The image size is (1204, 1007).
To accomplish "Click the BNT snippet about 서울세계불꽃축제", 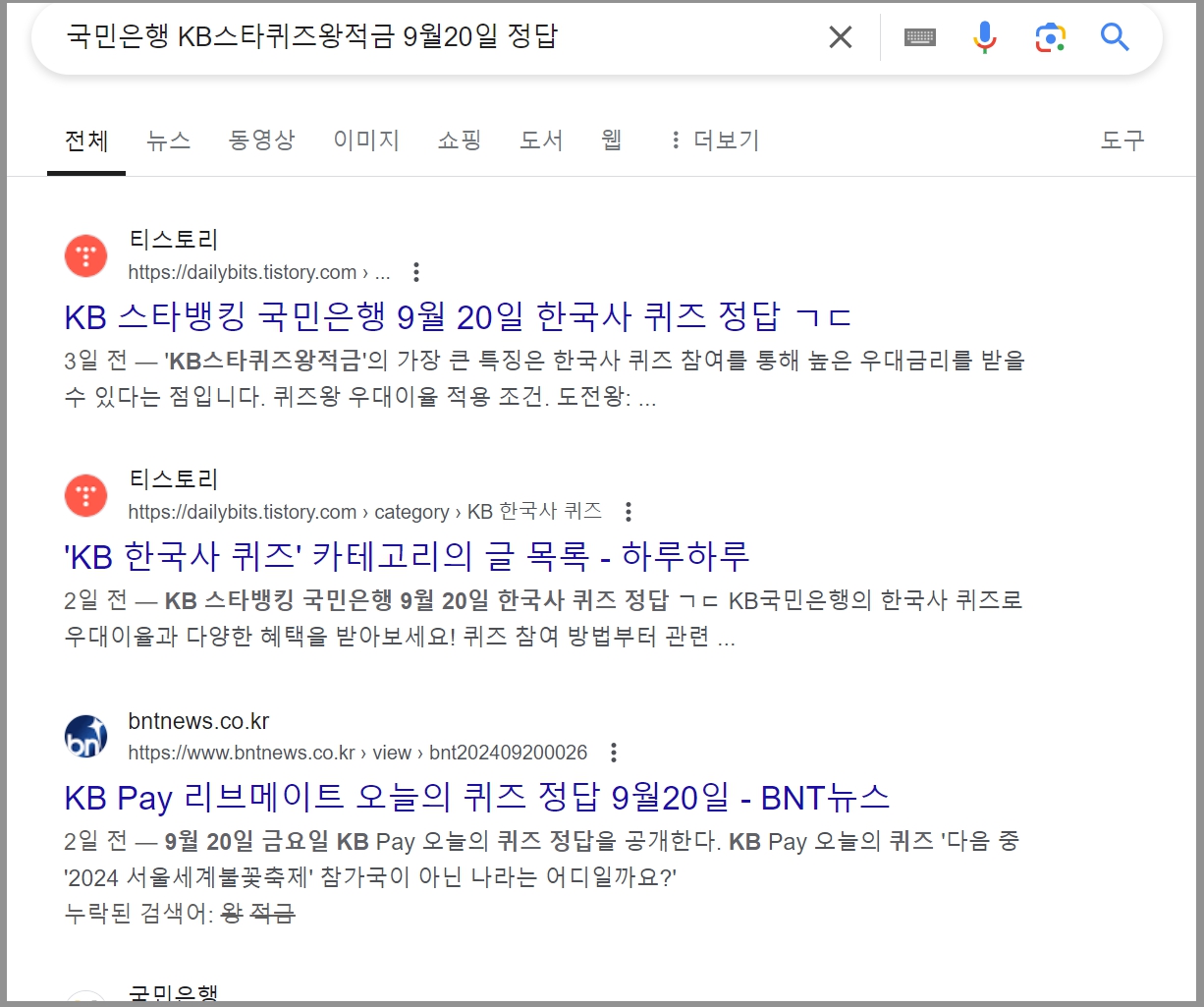I will pyautogui.click(x=541, y=859).
